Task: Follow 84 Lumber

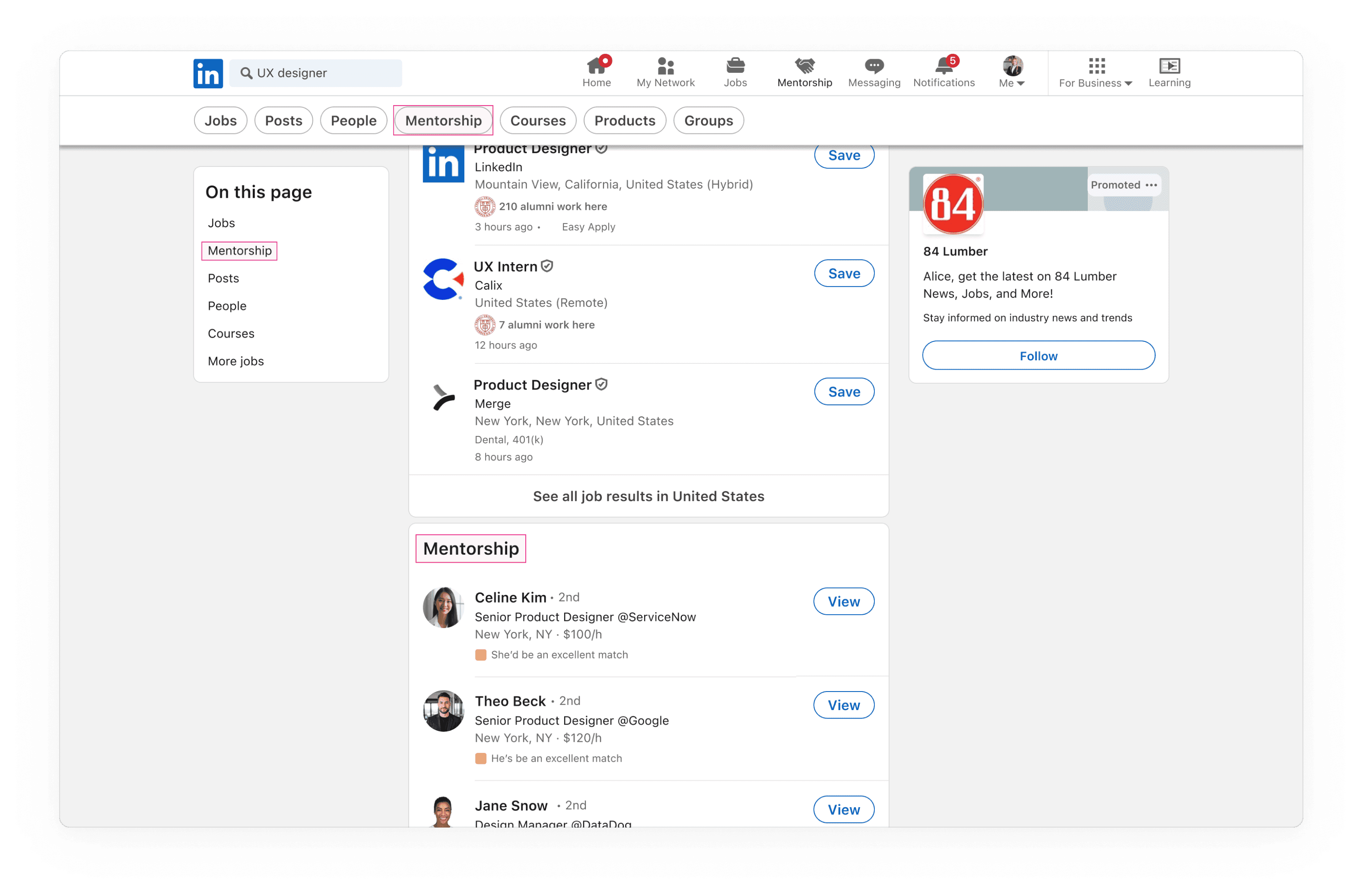Action: click(x=1038, y=356)
